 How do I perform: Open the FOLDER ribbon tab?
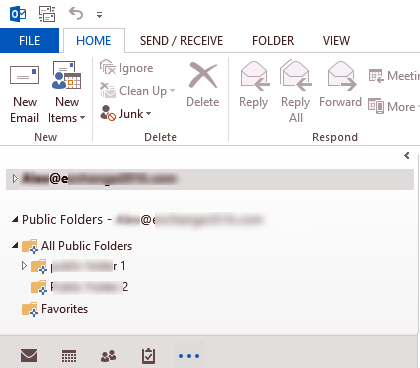click(x=273, y=41)
